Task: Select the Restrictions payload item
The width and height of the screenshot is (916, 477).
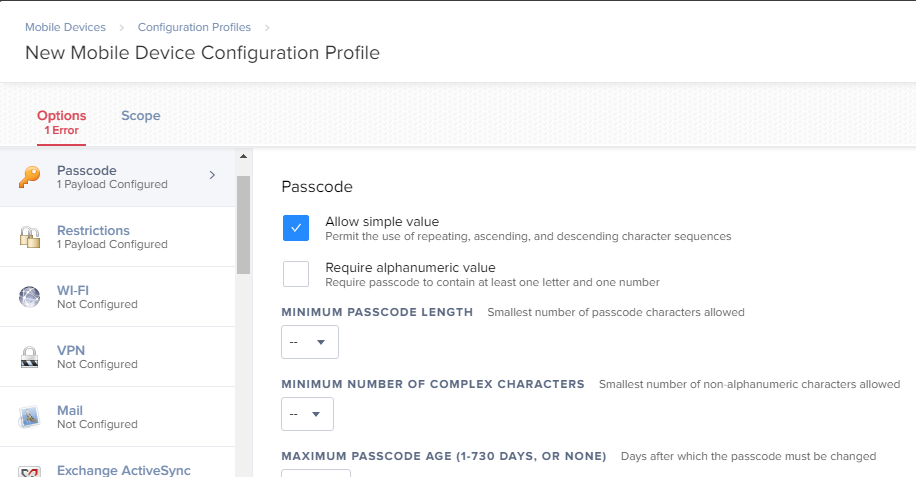Action: point(117,237)
